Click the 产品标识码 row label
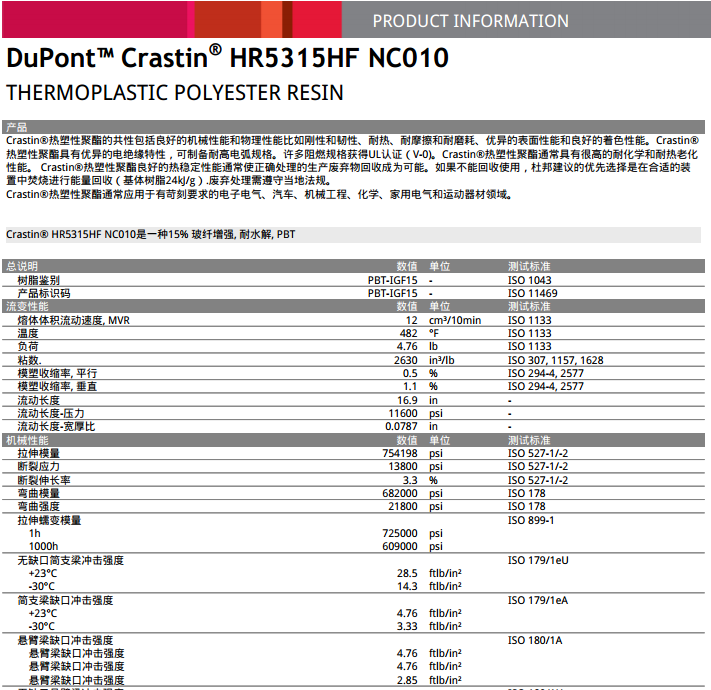 [x=44, y=293]
